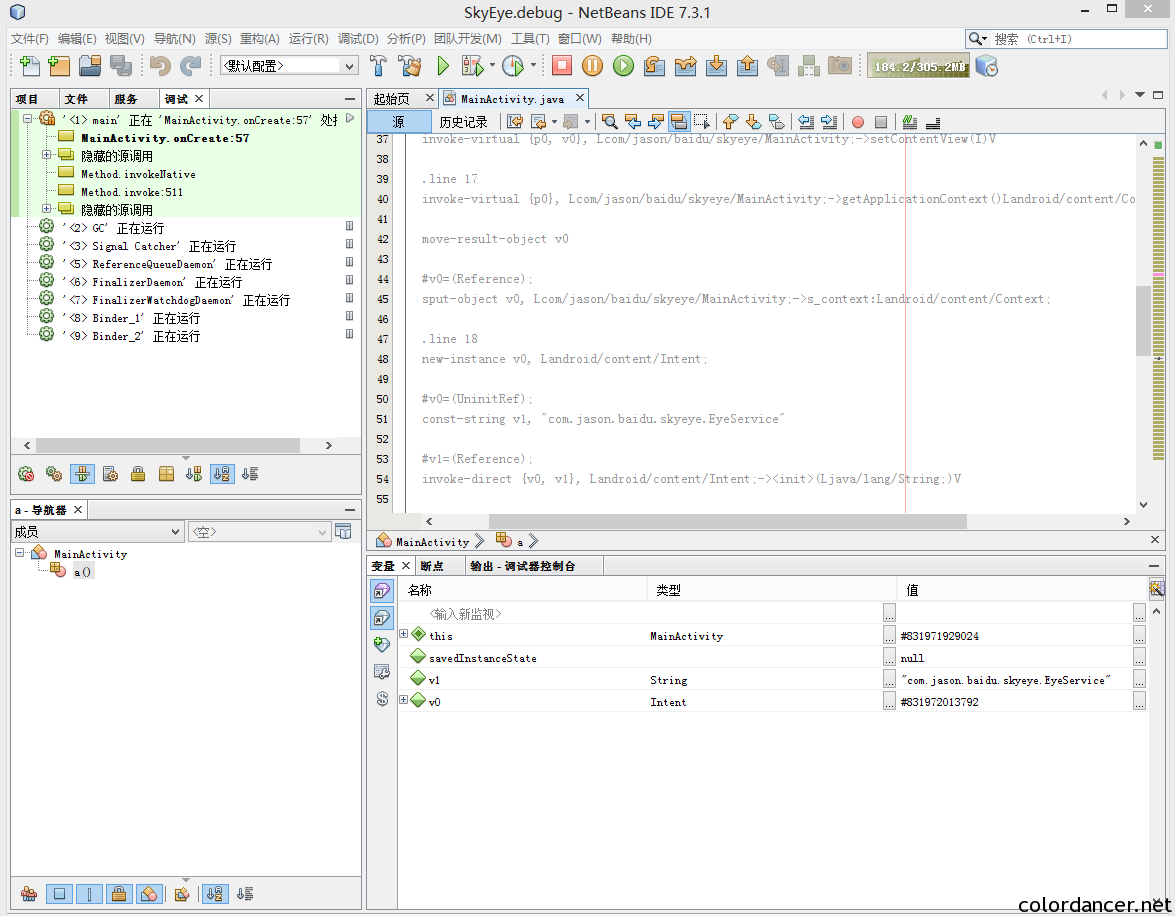Viewport: 1175px width, 916px height.
Task: Open the 文件(F) menu
Action: click(30, 39)
